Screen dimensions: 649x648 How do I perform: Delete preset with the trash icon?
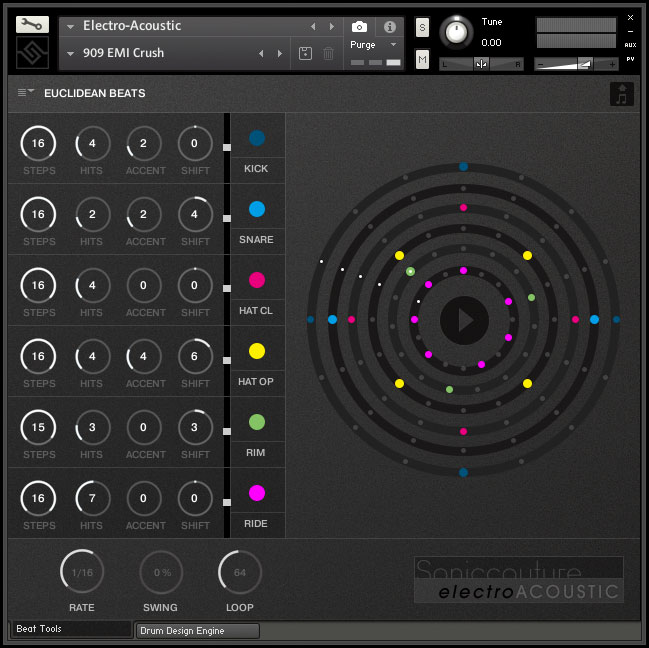328,53
